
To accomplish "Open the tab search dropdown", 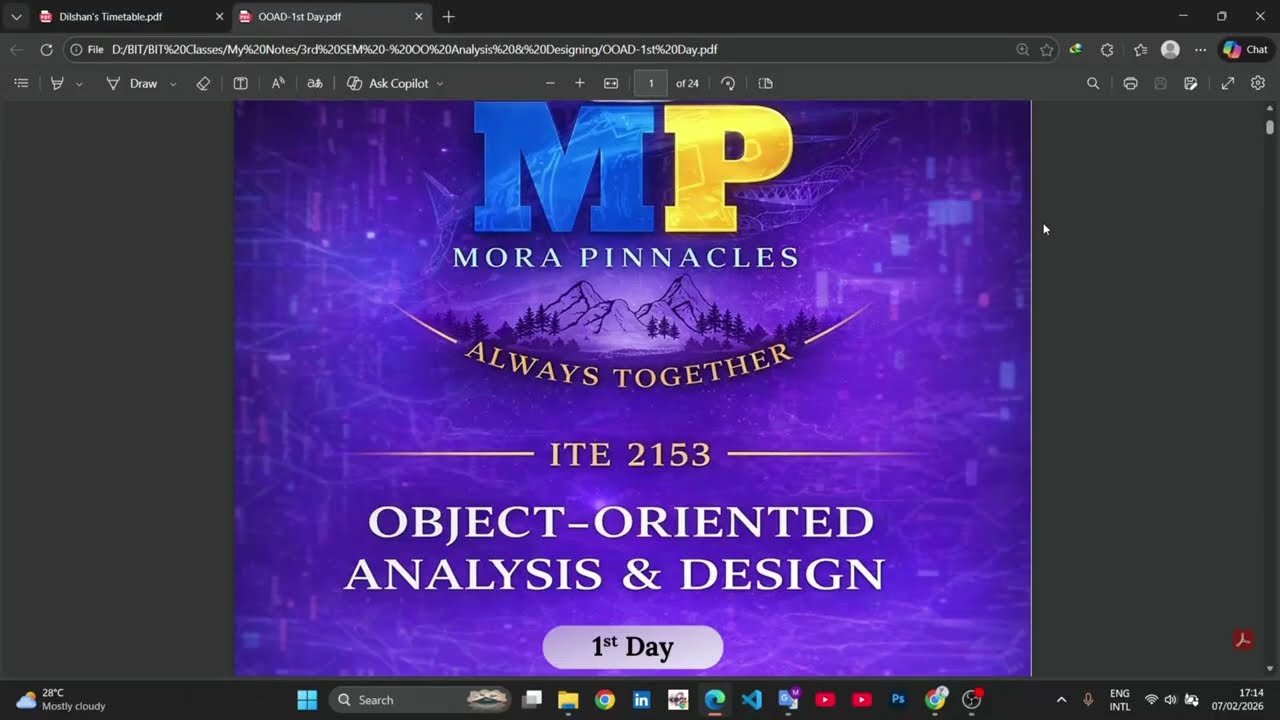I will (x=16, y=17).
